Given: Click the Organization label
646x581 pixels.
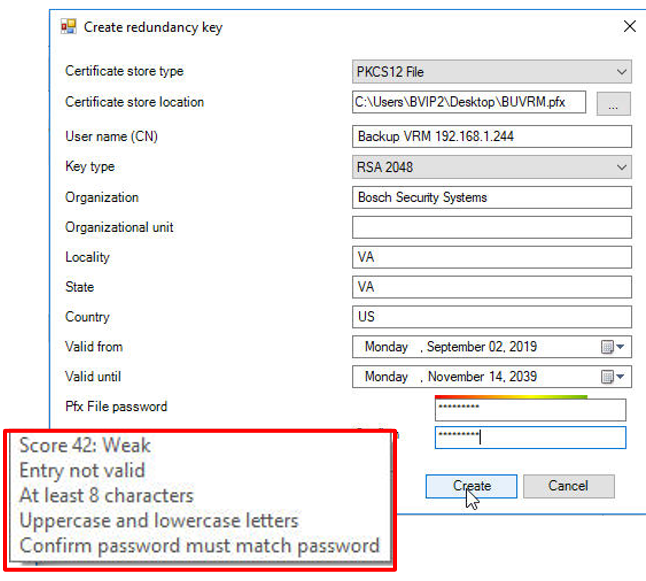Looking at the screenshot, I should (102, 197).
